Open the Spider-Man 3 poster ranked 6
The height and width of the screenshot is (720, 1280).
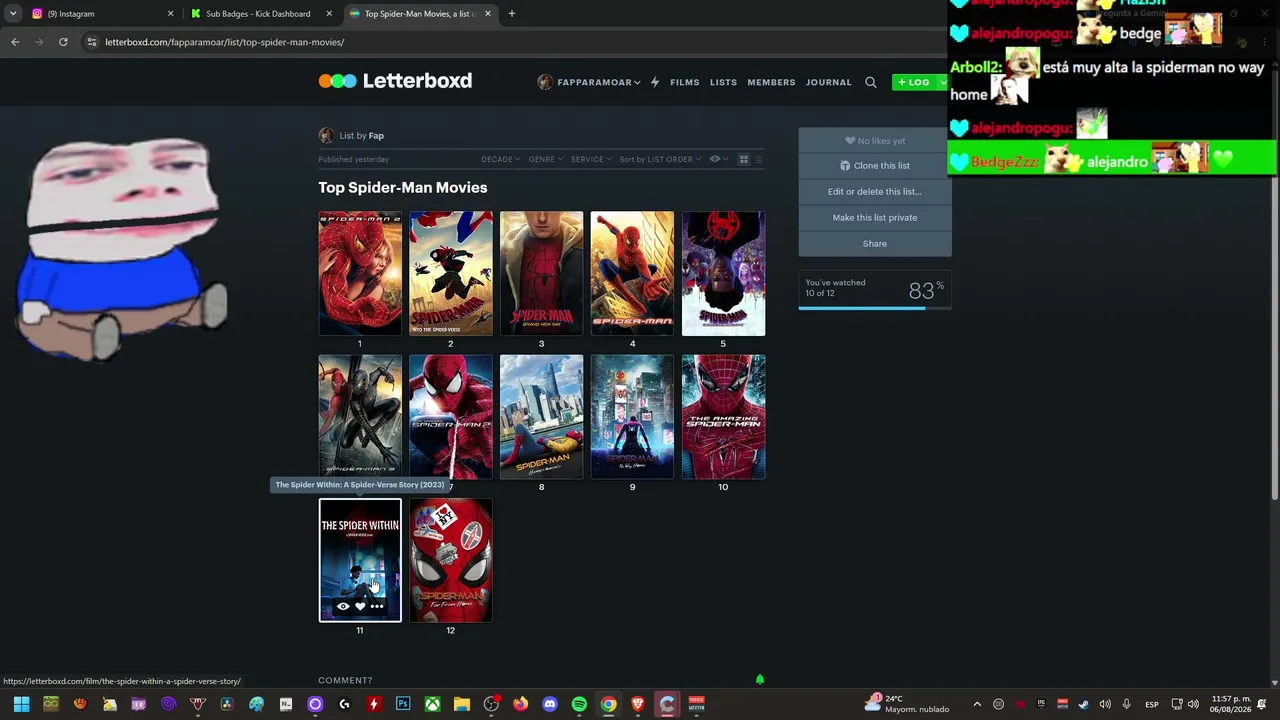[360, 416]
